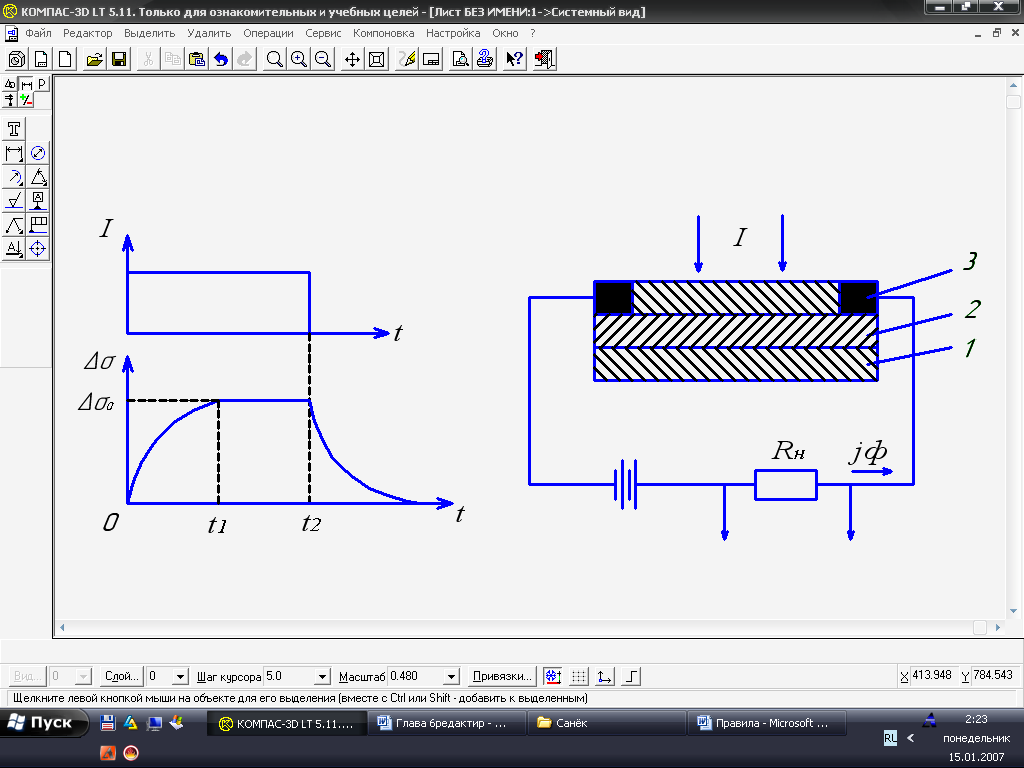Open print preview icon

(460, 59)
